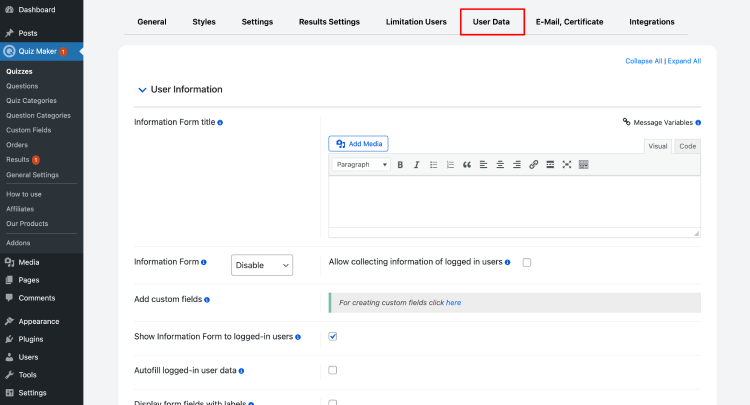Click the 'here' link for custom fields
This screenshot has width=750, height=405.
453,303
